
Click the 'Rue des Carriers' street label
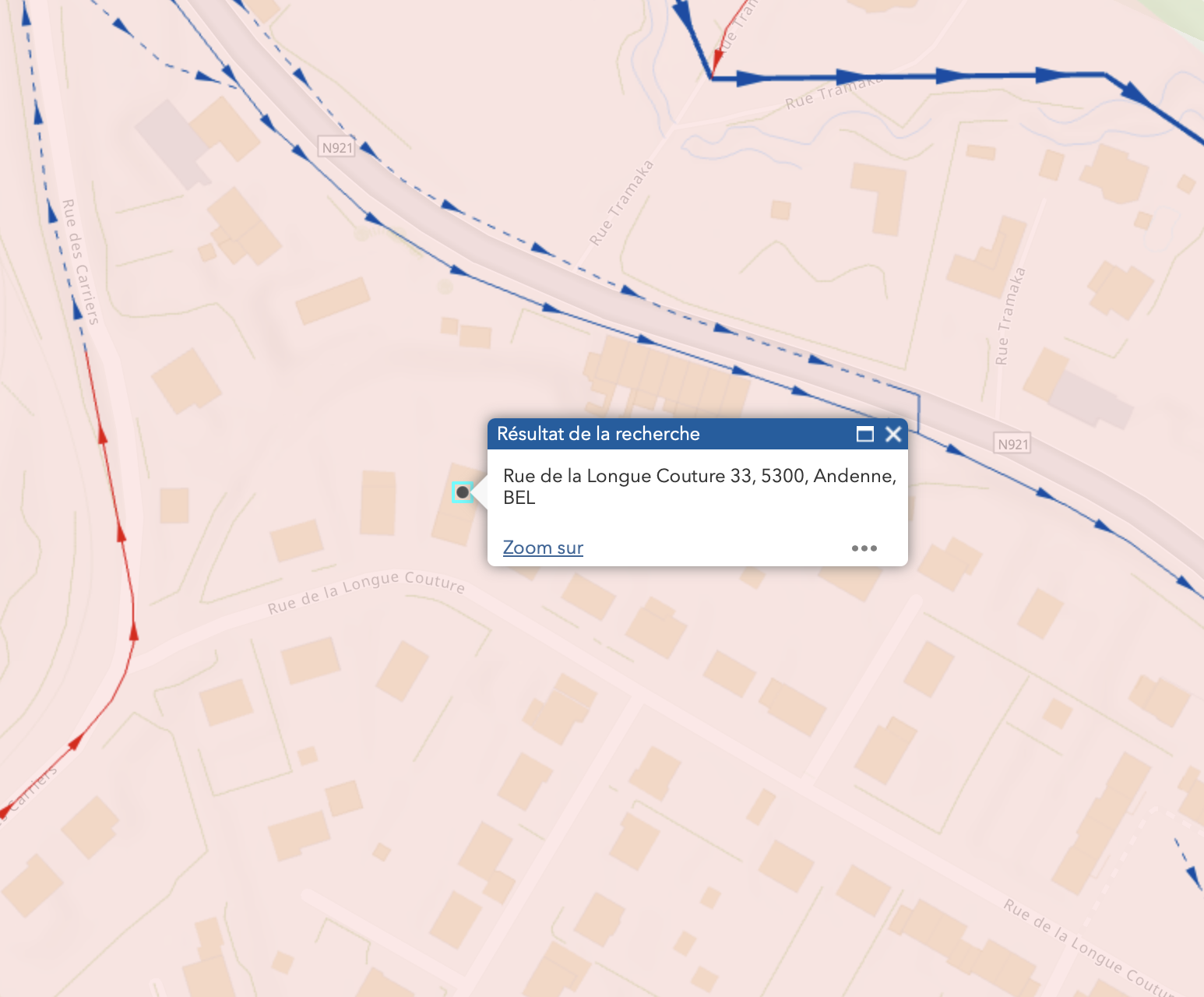coord(80,261)
